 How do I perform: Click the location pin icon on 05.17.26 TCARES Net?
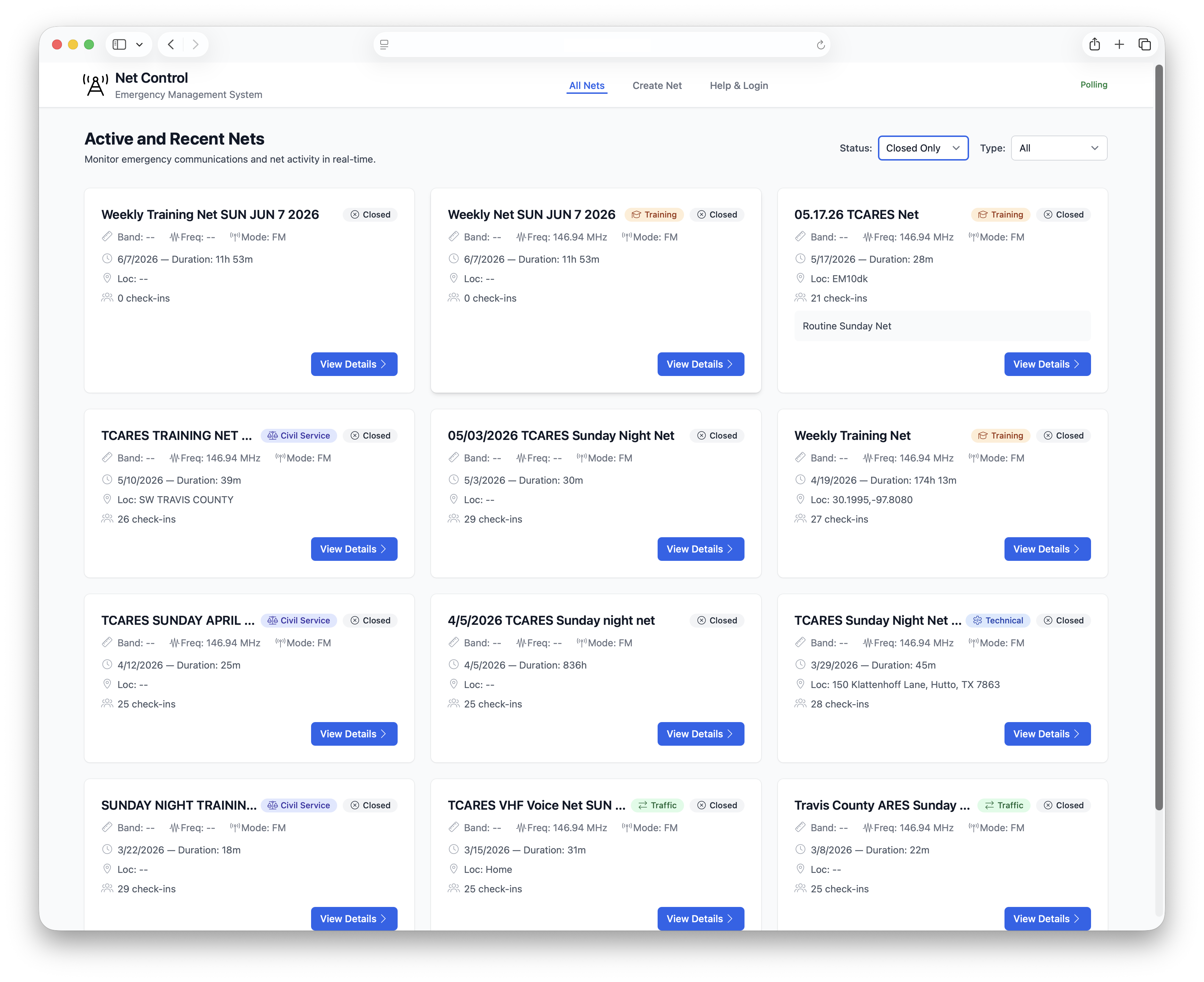coord(800,278)
